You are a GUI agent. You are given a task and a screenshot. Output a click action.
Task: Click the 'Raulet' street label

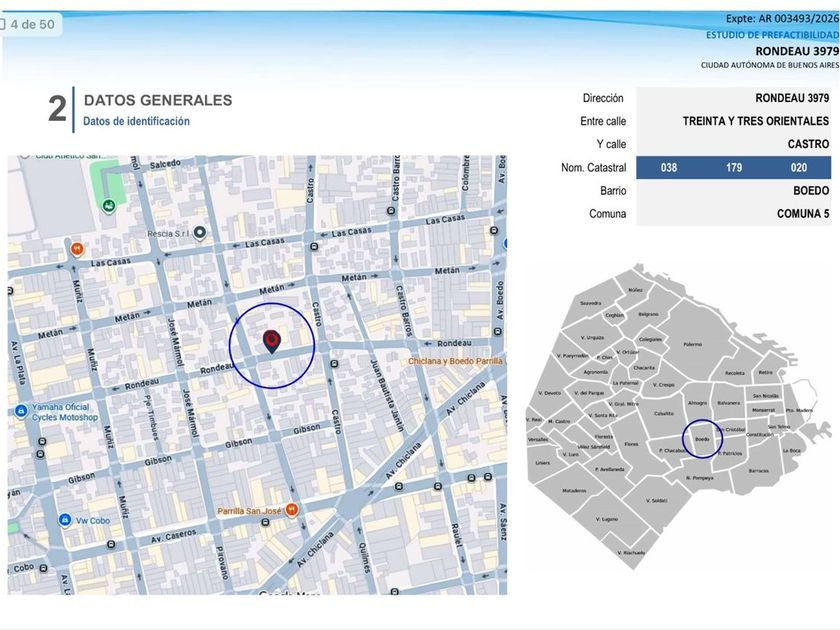point(456,536)
